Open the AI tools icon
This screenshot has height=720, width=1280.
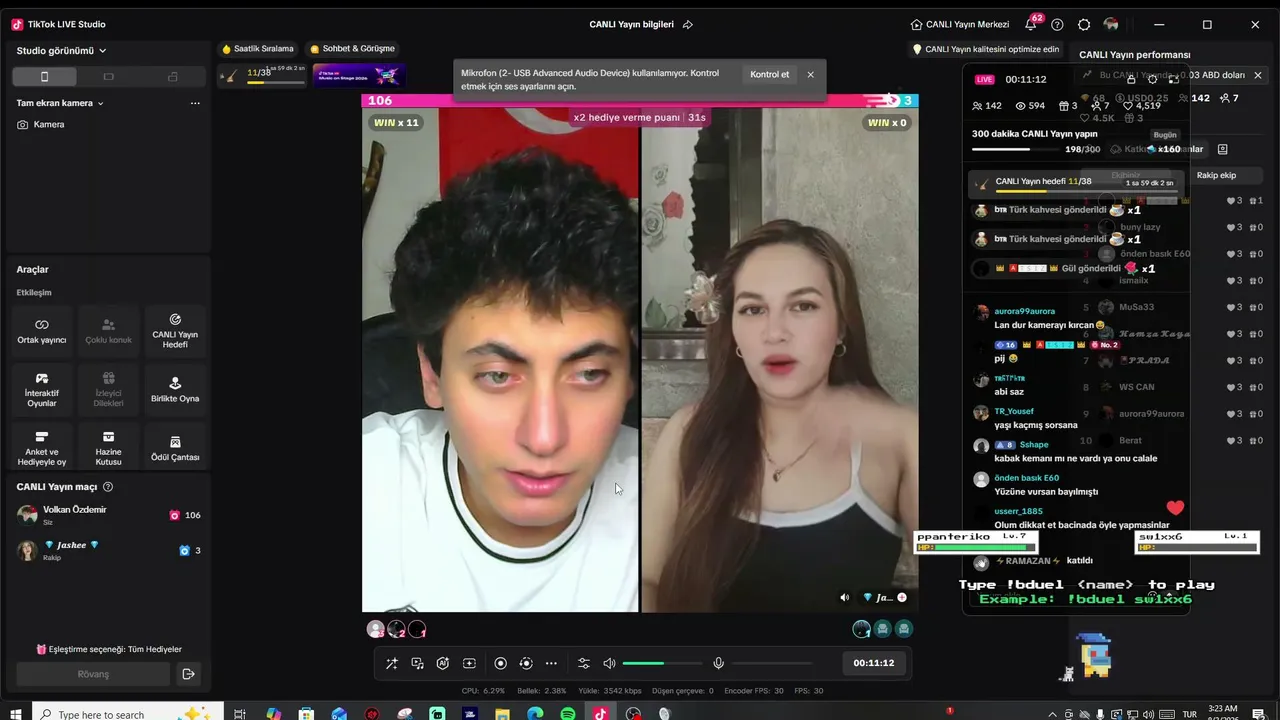click(x=443, y=663)
